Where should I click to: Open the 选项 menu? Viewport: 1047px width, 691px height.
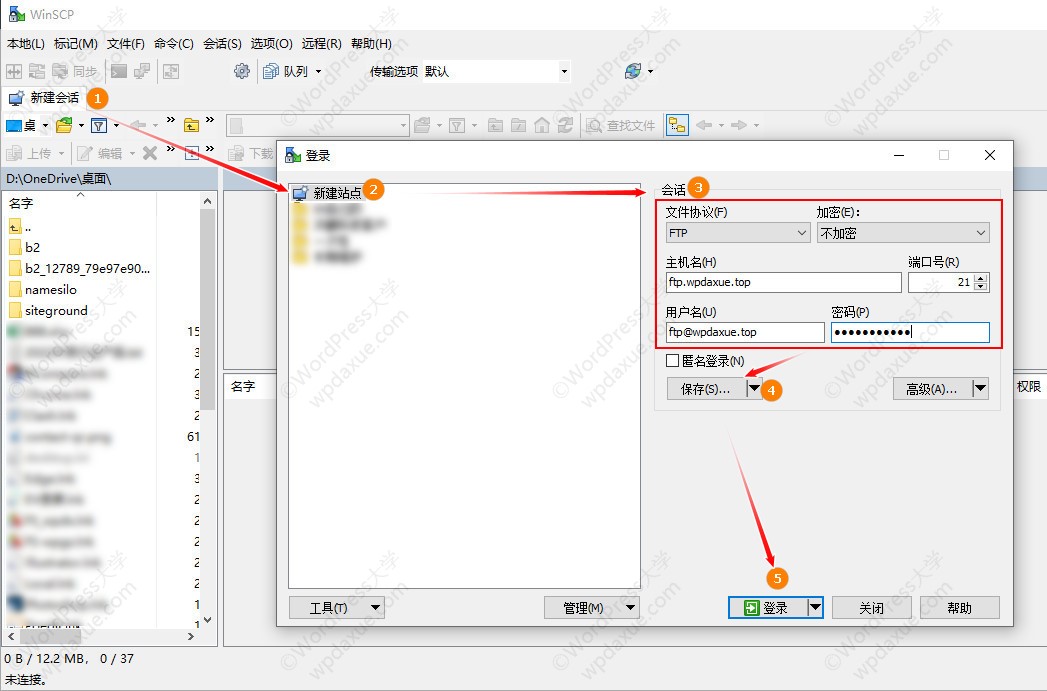pos(272,43)
